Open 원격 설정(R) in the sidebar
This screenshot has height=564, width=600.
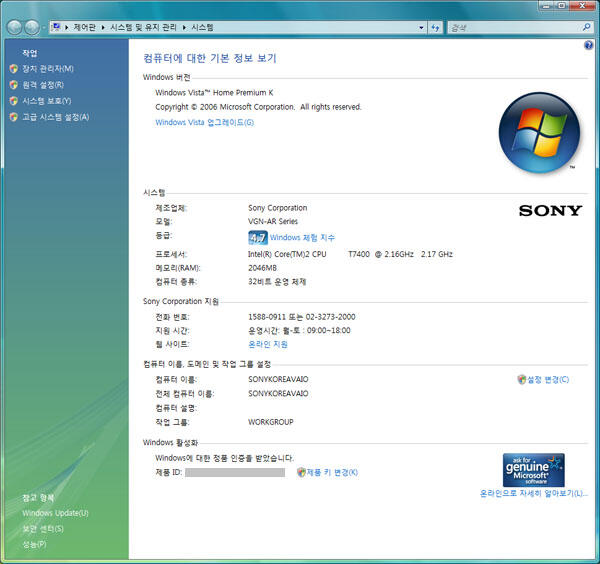pyautogui.click(x=43, y=85)
